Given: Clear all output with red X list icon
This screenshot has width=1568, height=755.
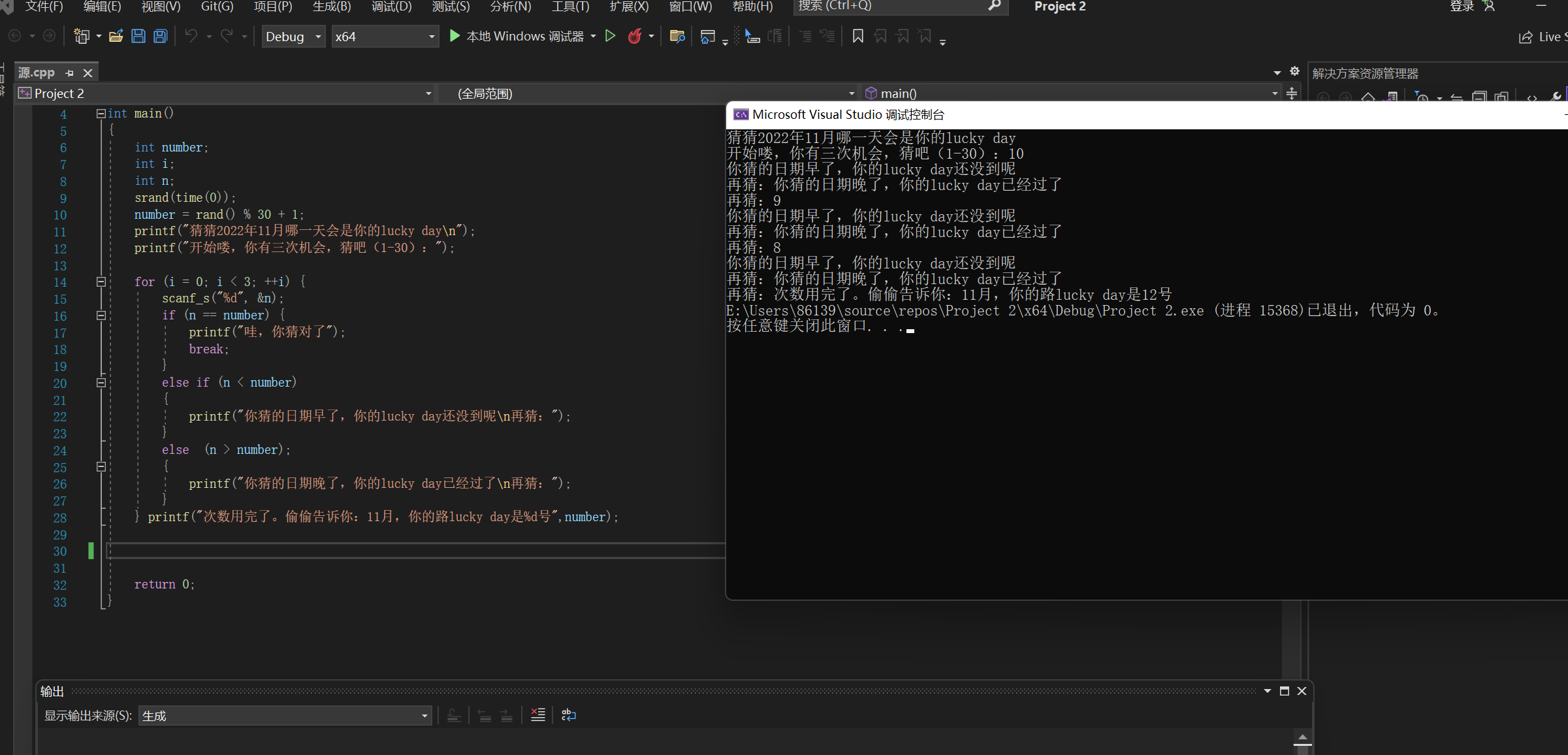Looking at the screenshot, I should [537, 715].
